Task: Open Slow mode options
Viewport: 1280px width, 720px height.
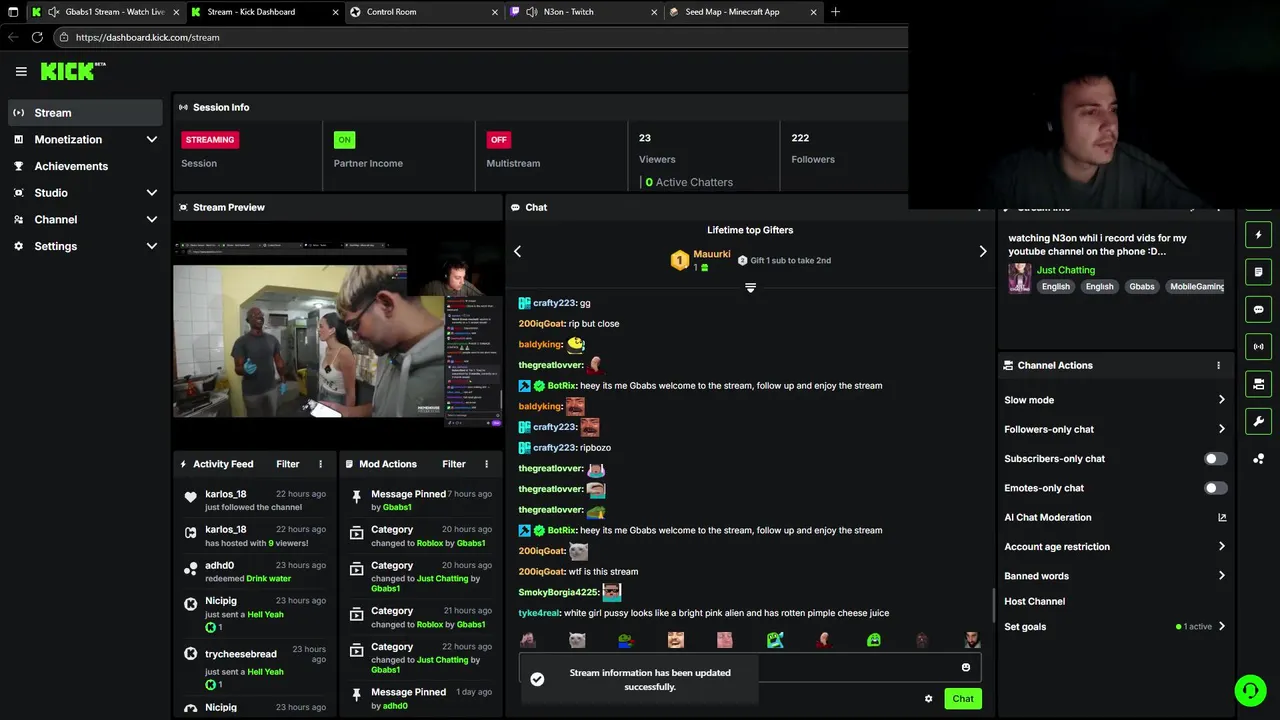Action: (1114, 400)
